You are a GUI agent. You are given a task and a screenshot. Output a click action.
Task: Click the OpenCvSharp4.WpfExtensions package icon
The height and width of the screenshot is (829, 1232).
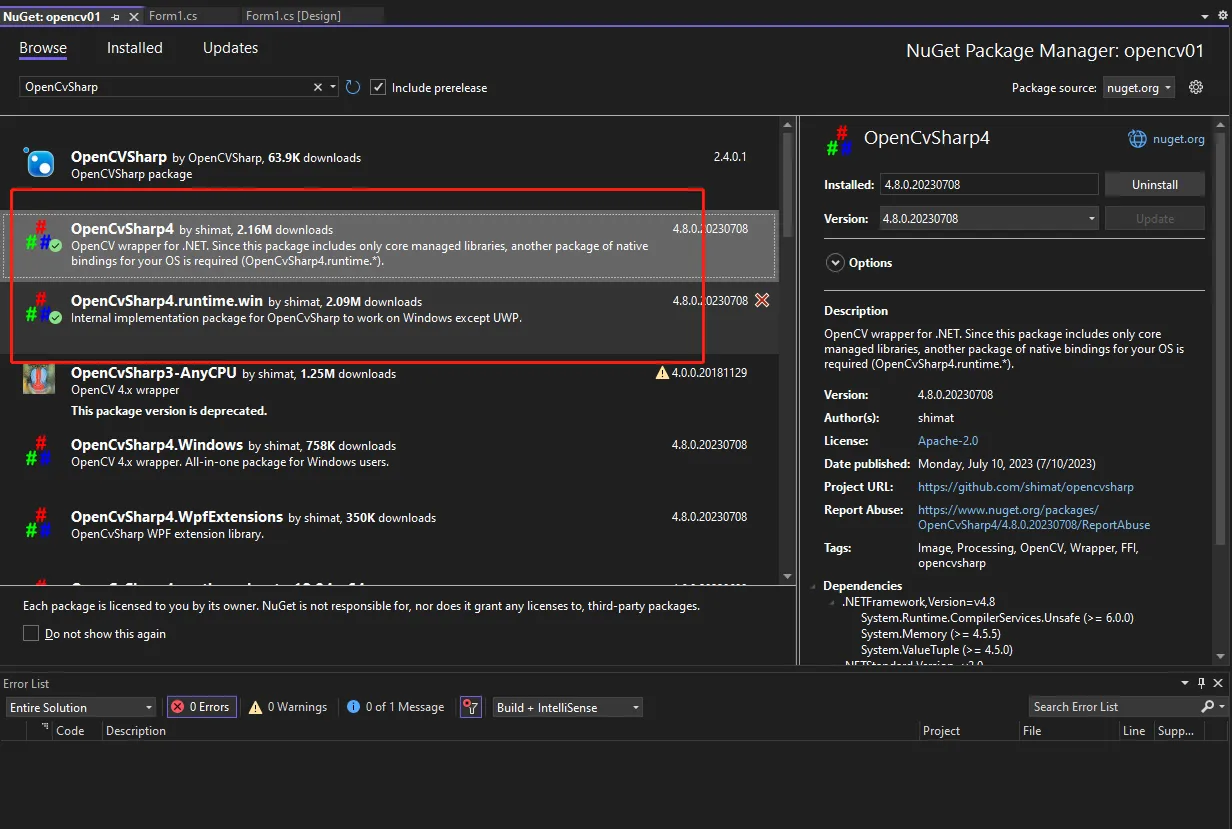click(39, 523)
